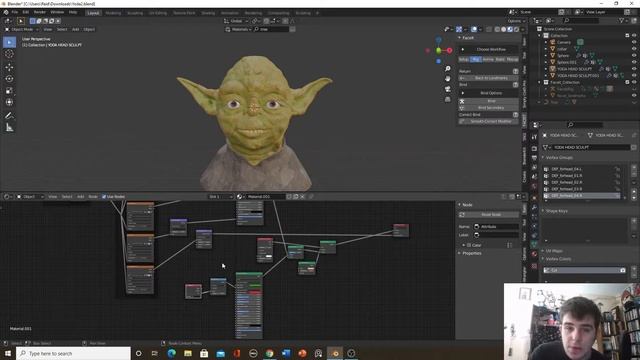640x360 pixels.
Task: Pick the Rotate tool in left toolbar
Action: (9, 79)
